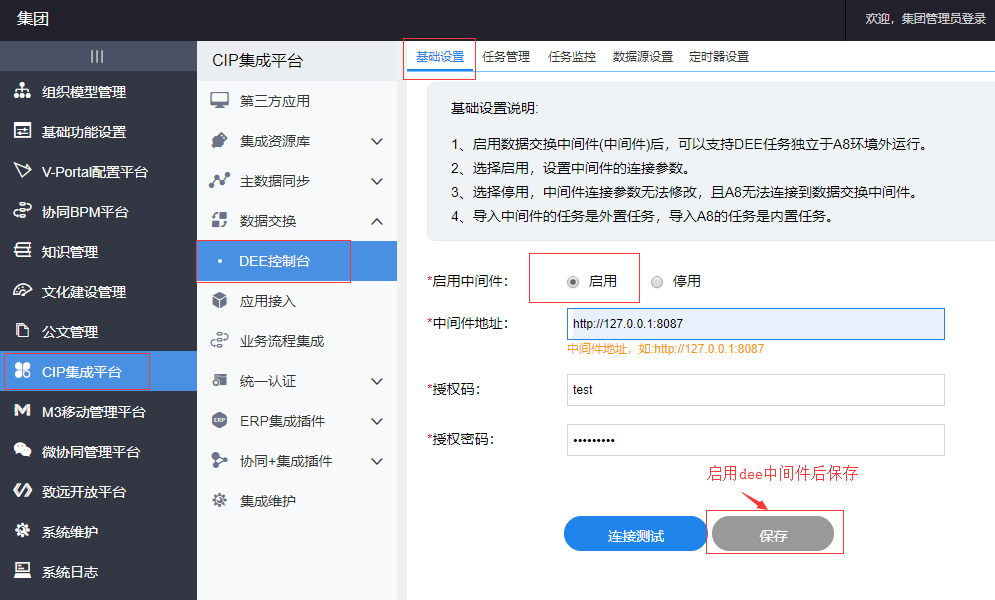Click the 基础功能设置 icon
Viewport: 995px width, 600px height.
[22, 131]
